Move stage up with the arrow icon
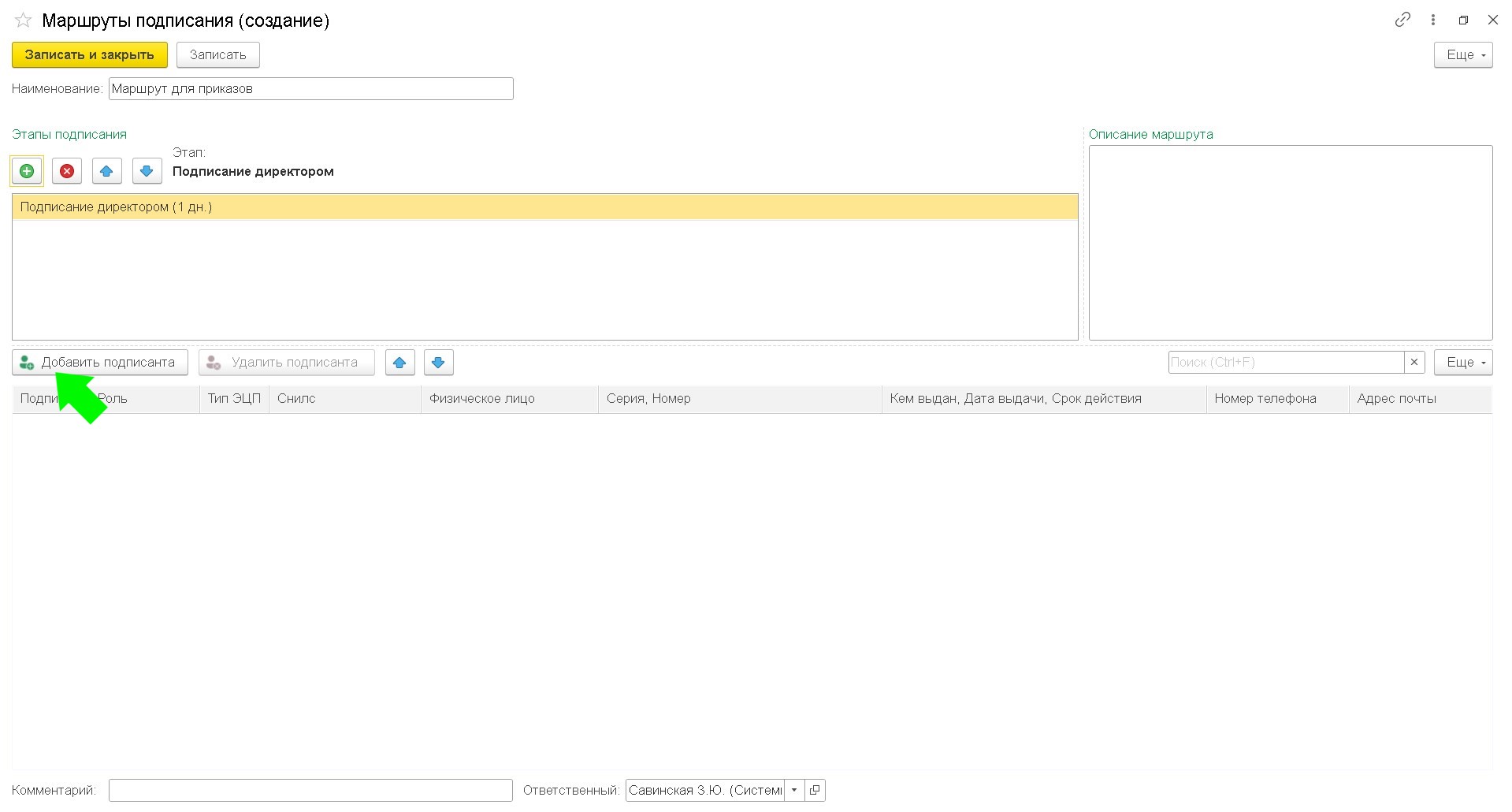Viewport: 1512px width, 812px height. (106, 171)
